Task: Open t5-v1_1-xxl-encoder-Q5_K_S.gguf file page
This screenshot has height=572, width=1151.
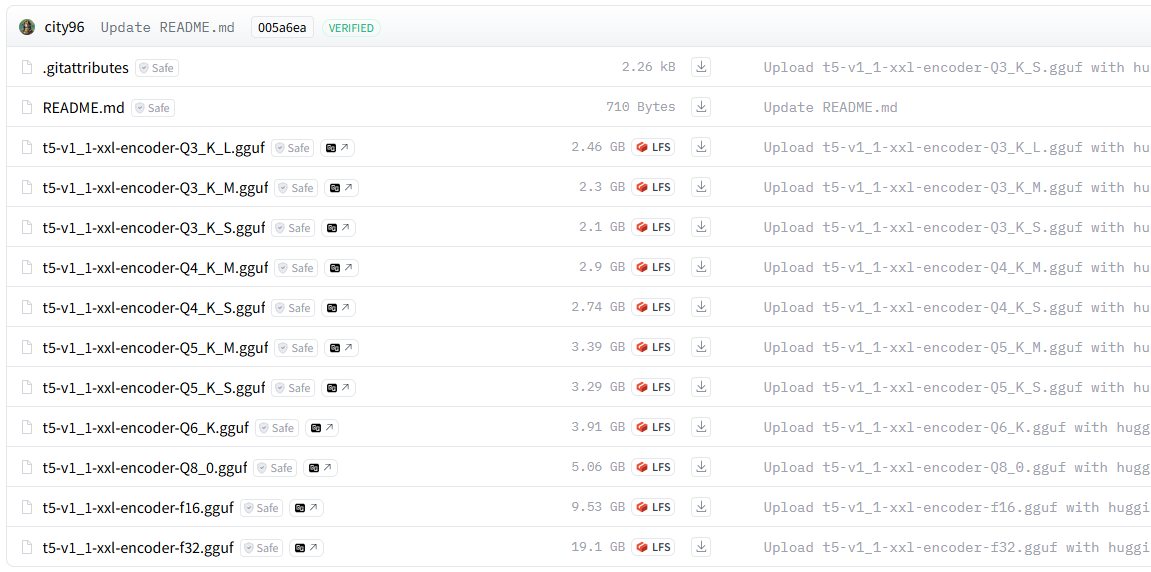Action: 153,388
